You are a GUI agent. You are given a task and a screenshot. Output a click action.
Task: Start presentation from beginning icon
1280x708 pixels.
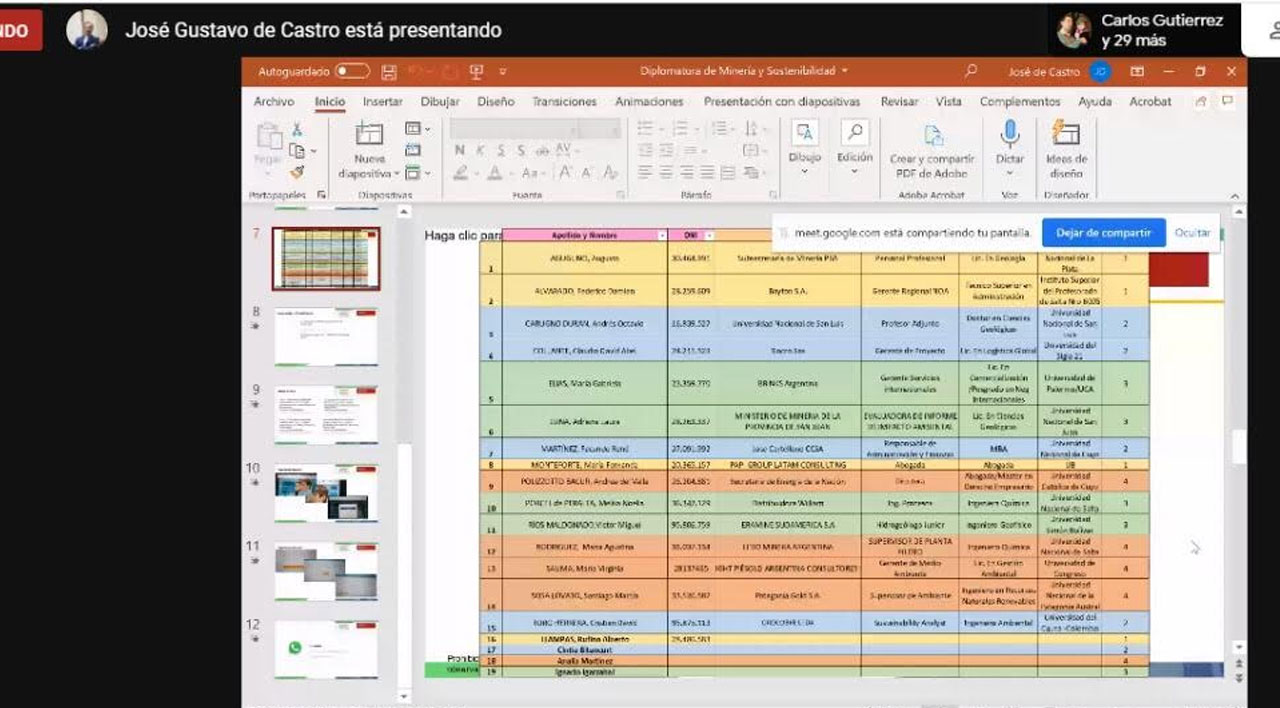(476, 72)
